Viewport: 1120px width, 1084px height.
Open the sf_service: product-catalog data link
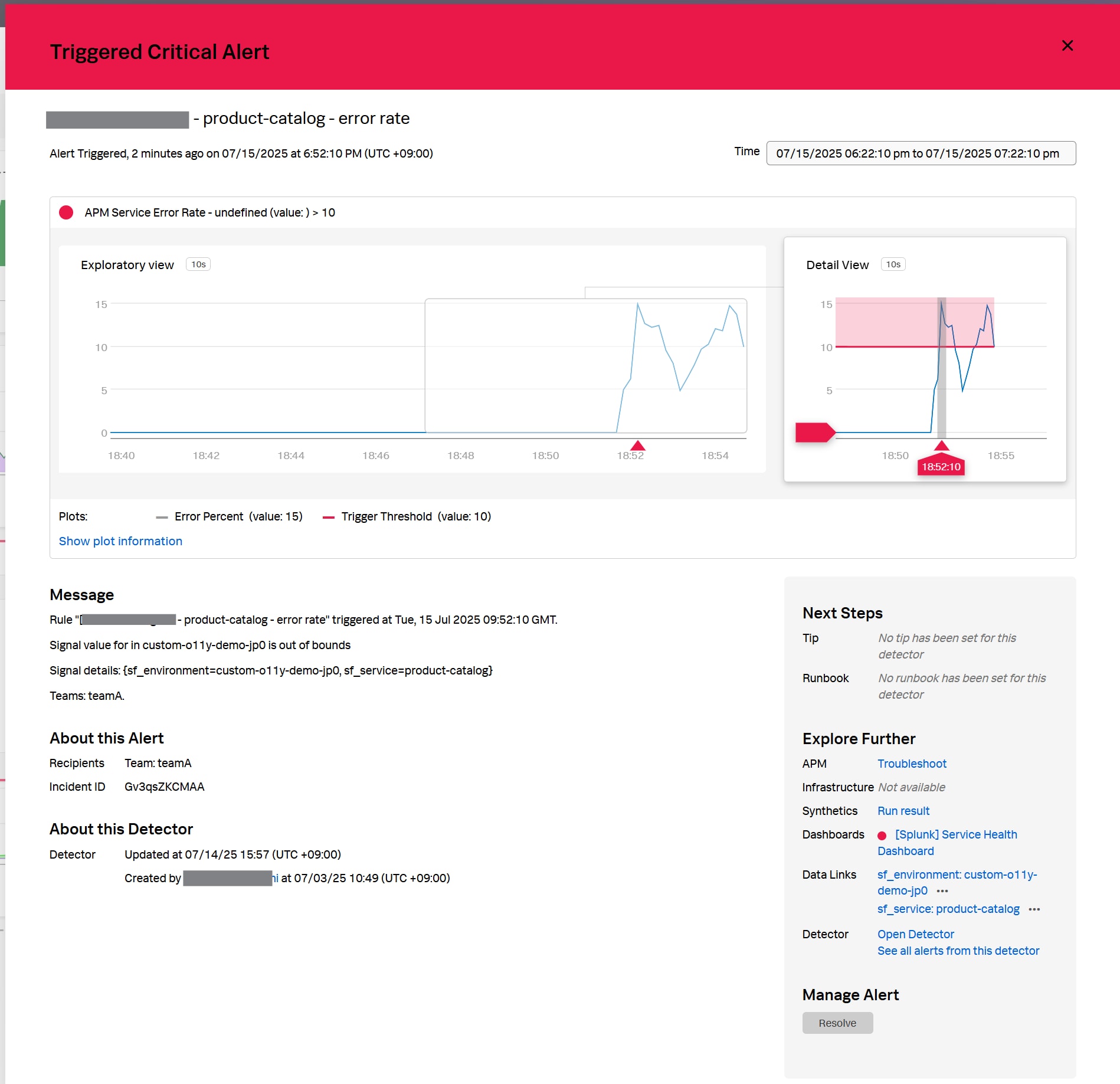point(948,909)
